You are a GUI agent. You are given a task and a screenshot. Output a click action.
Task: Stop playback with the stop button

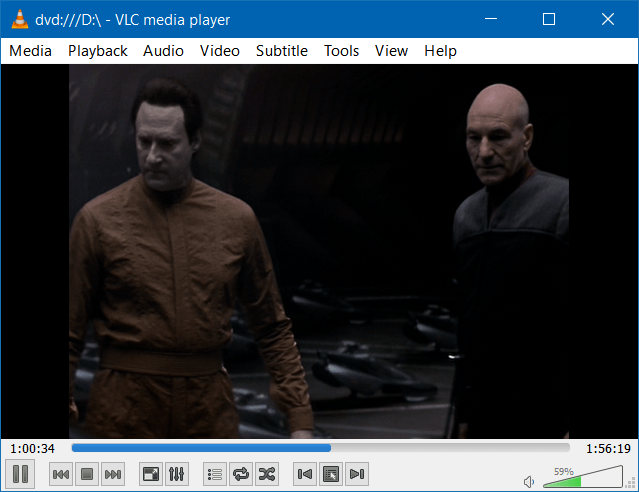pyautogui.click(x=87, y=474)
